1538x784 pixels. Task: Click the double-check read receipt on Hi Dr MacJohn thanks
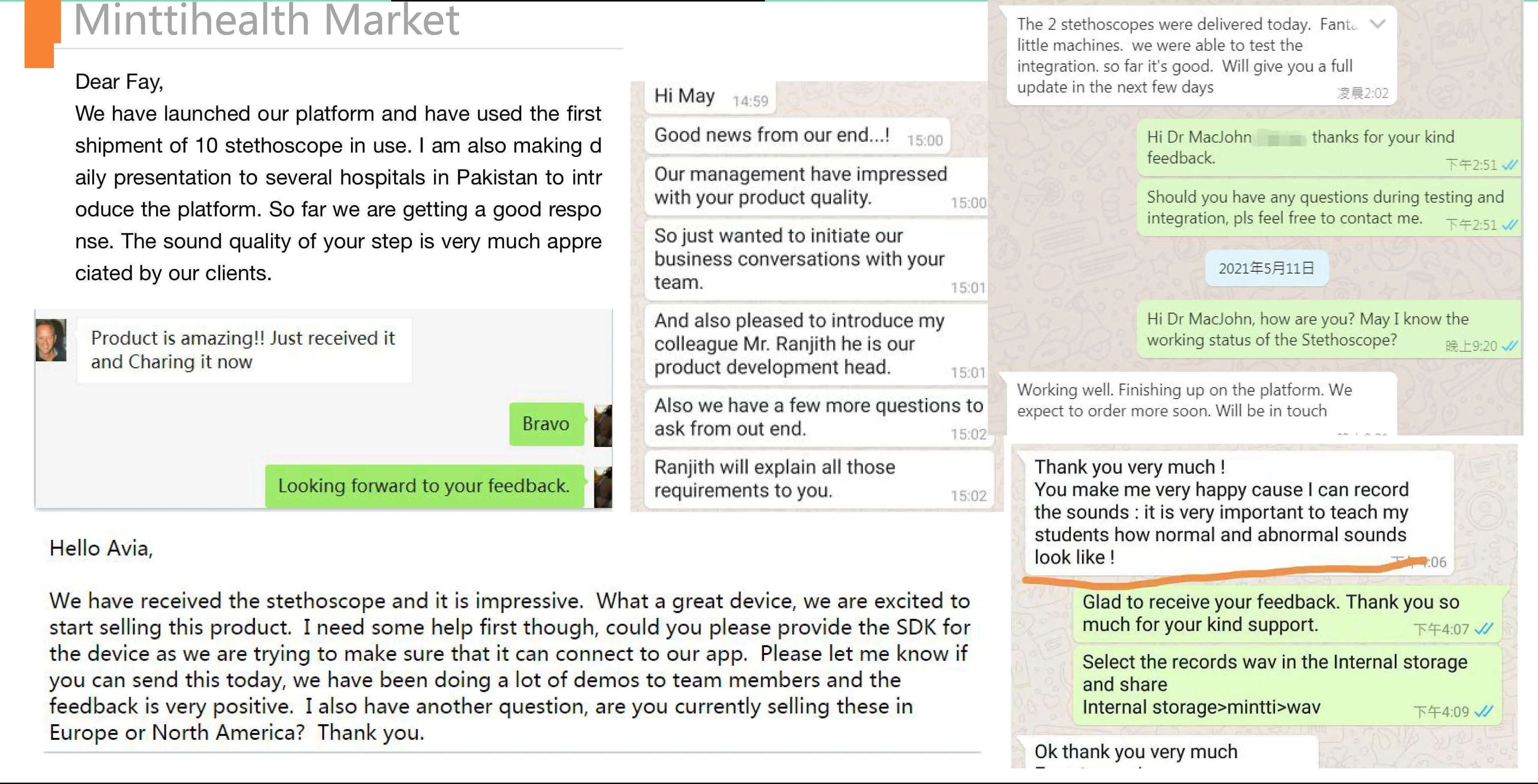1509,165
